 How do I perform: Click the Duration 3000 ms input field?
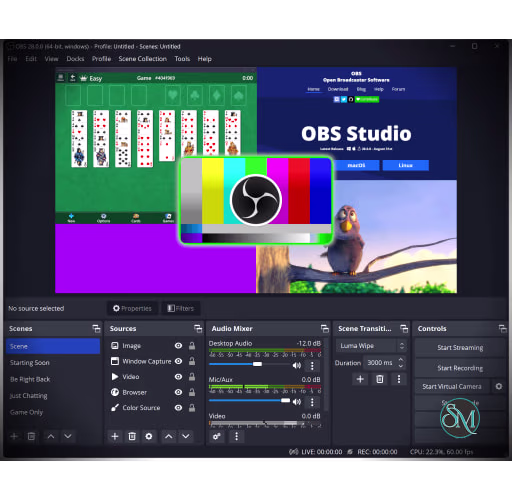[x=380, y=363]
